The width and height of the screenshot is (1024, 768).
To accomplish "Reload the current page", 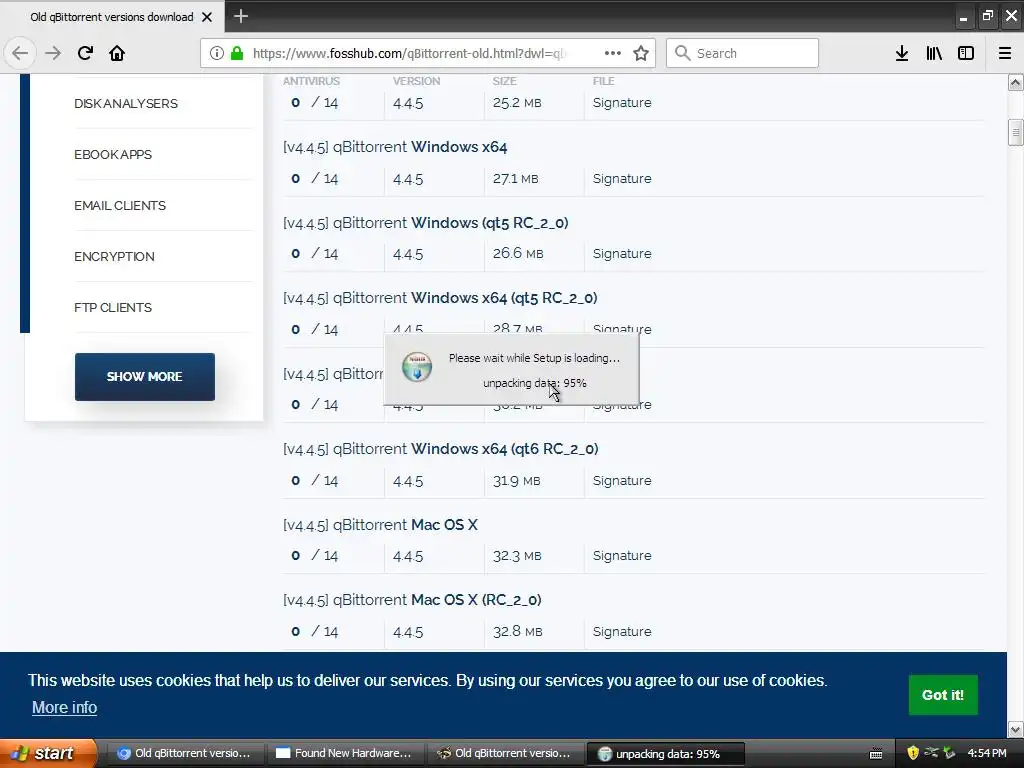I will (x=86, y=53).
